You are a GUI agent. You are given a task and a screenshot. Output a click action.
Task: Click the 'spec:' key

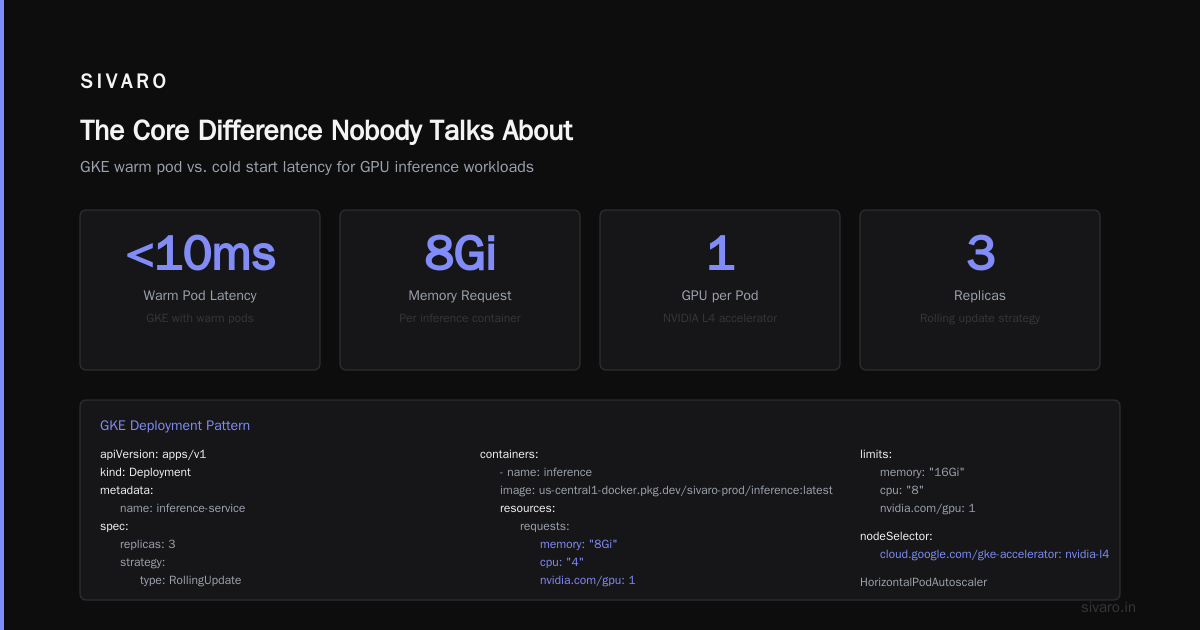(114, 526)
